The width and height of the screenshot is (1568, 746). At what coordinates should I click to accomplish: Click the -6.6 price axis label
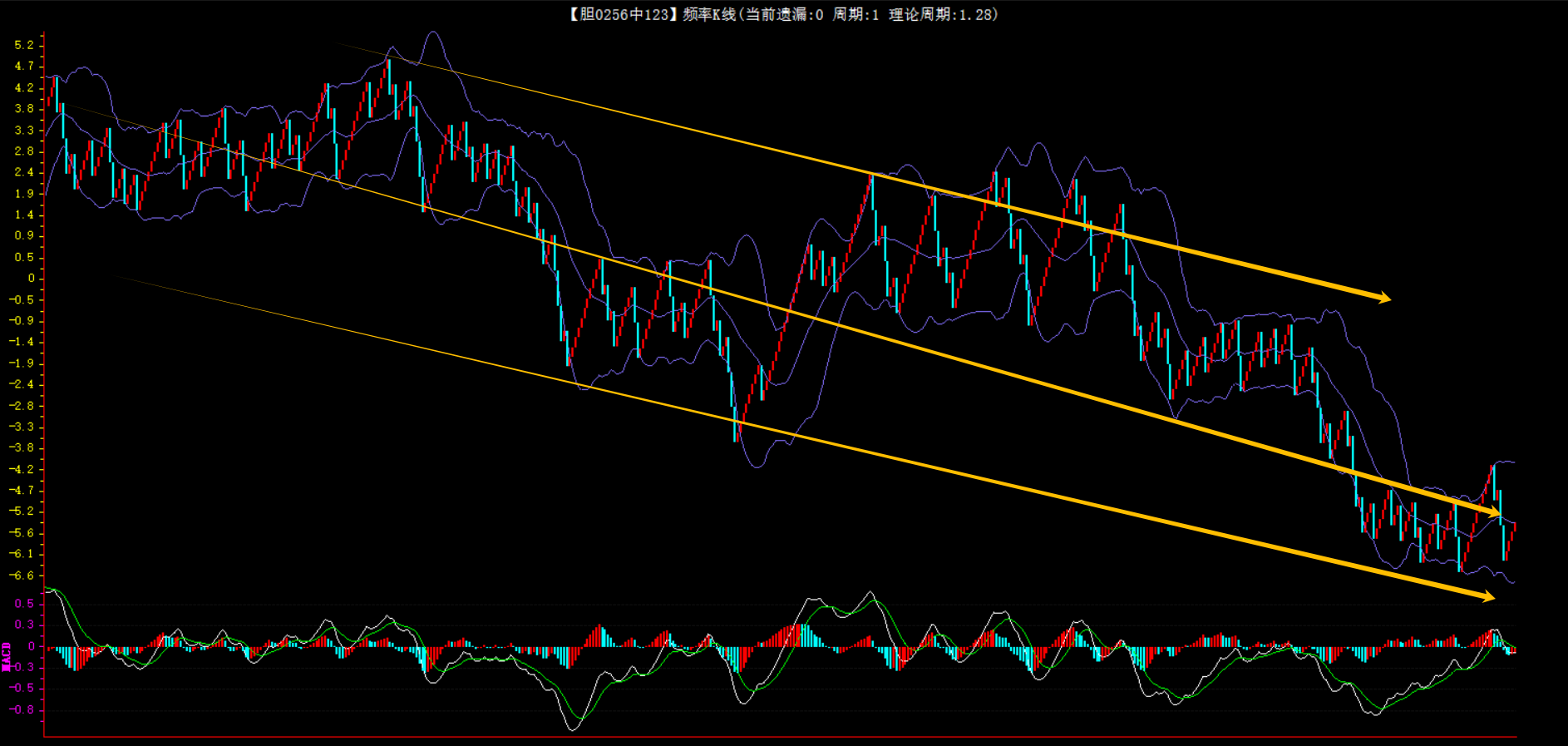pyautogui.click(x=22, y=575)
